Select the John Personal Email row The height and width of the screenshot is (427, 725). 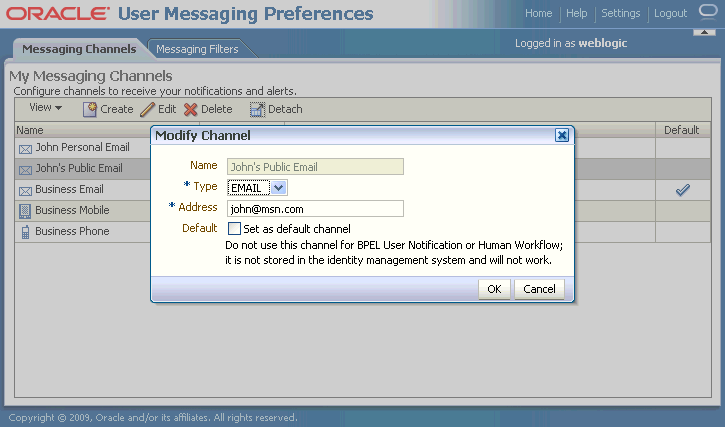(x=82, y=147)
